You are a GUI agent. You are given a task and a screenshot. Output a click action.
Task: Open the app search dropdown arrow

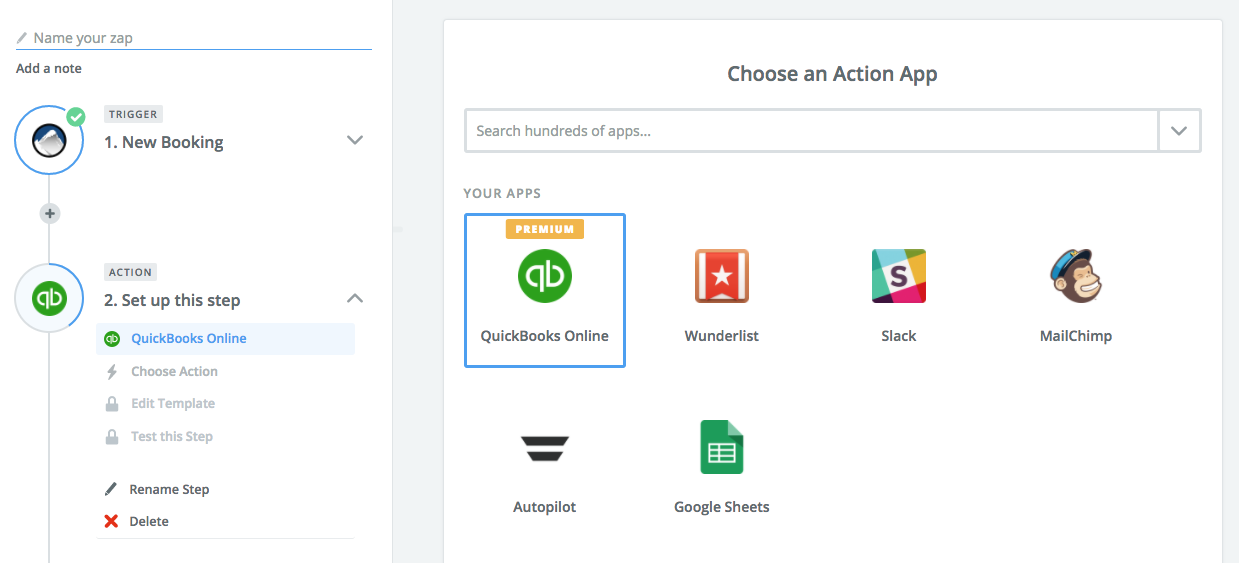point(1179,131)
